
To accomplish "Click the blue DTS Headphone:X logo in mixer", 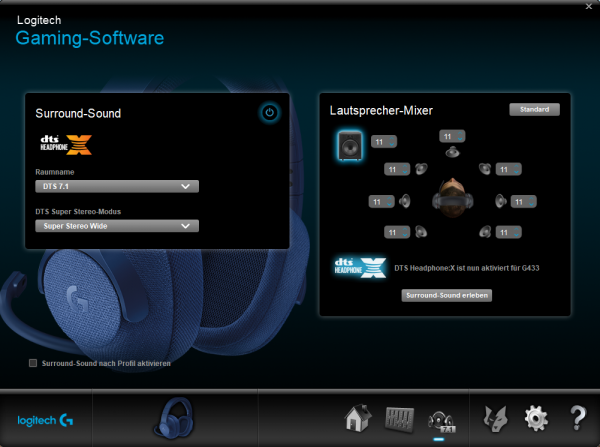I will click(x=360, y=267).
